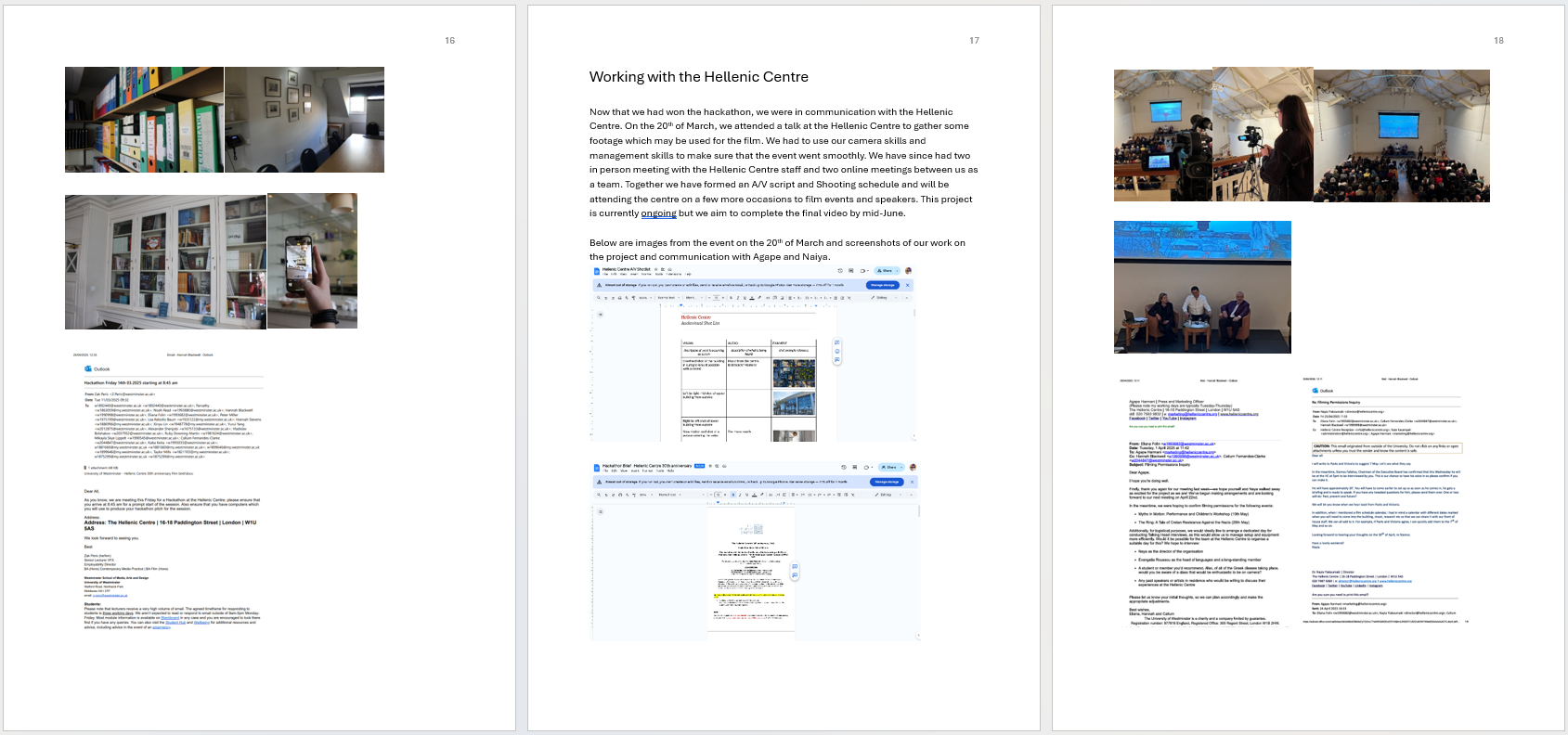Click the Outlook logo in the Filming Permissions reply
Screen dimensions: 1568x735
1315,391
